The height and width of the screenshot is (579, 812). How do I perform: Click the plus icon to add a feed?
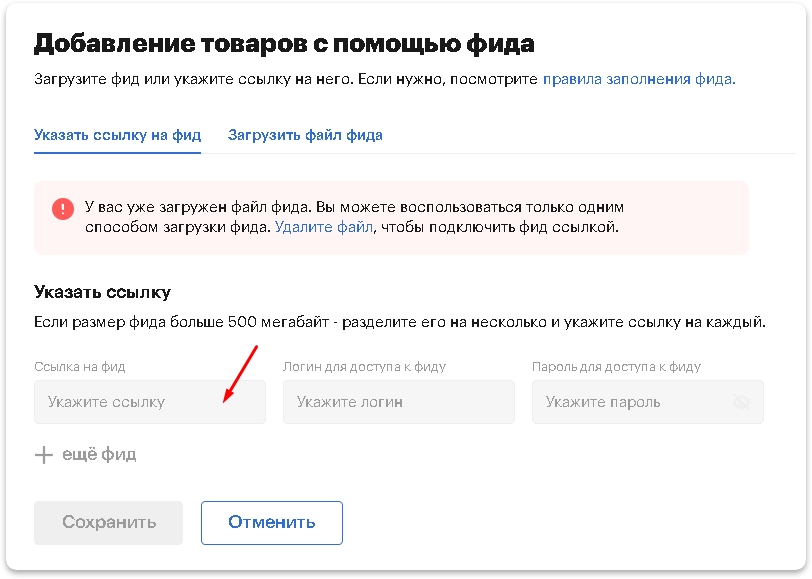coord(43,455)
